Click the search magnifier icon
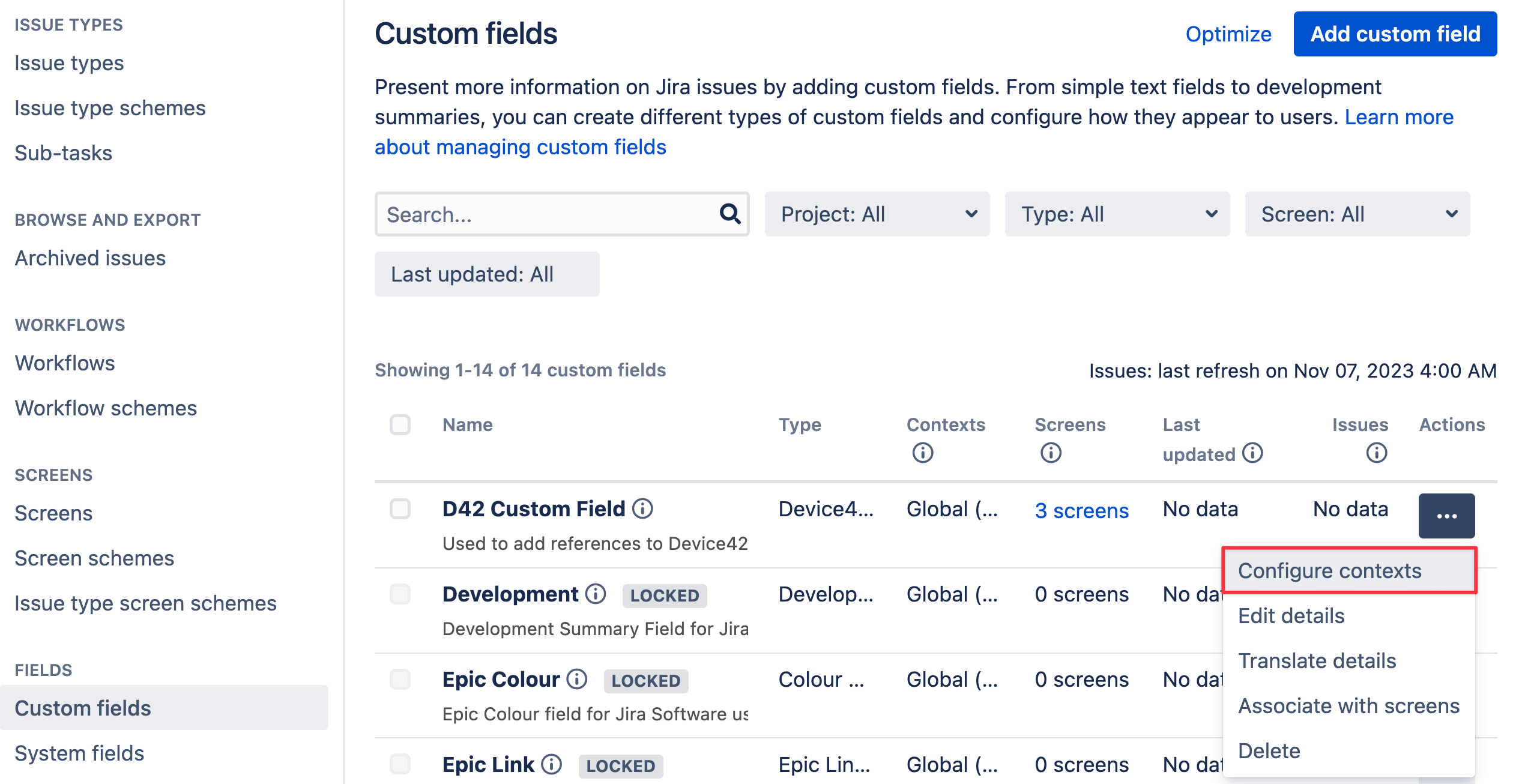This screenshot has height=784, width=1513. pos(729,214)
